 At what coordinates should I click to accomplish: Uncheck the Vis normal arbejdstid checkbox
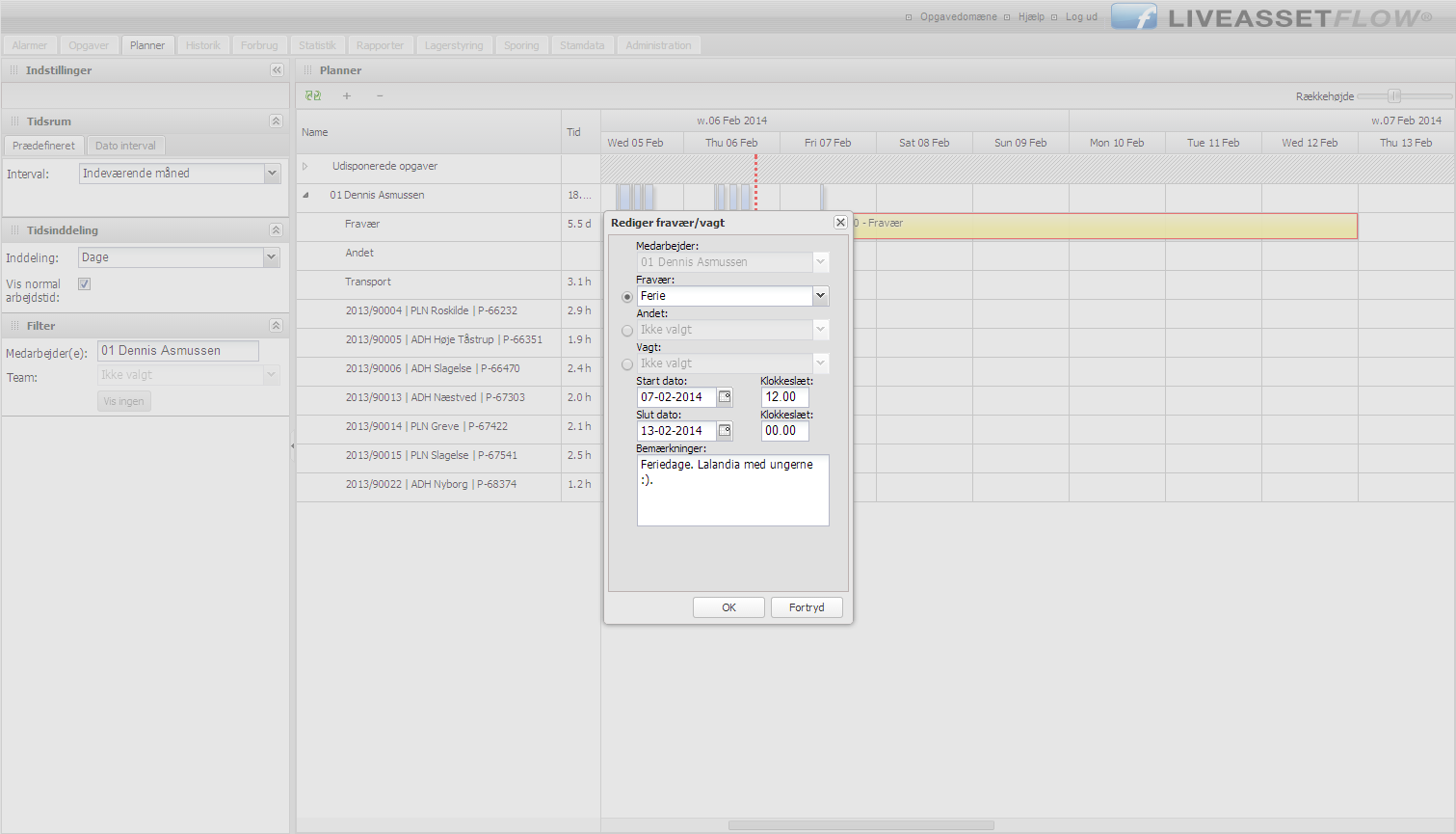click(85, 284)
